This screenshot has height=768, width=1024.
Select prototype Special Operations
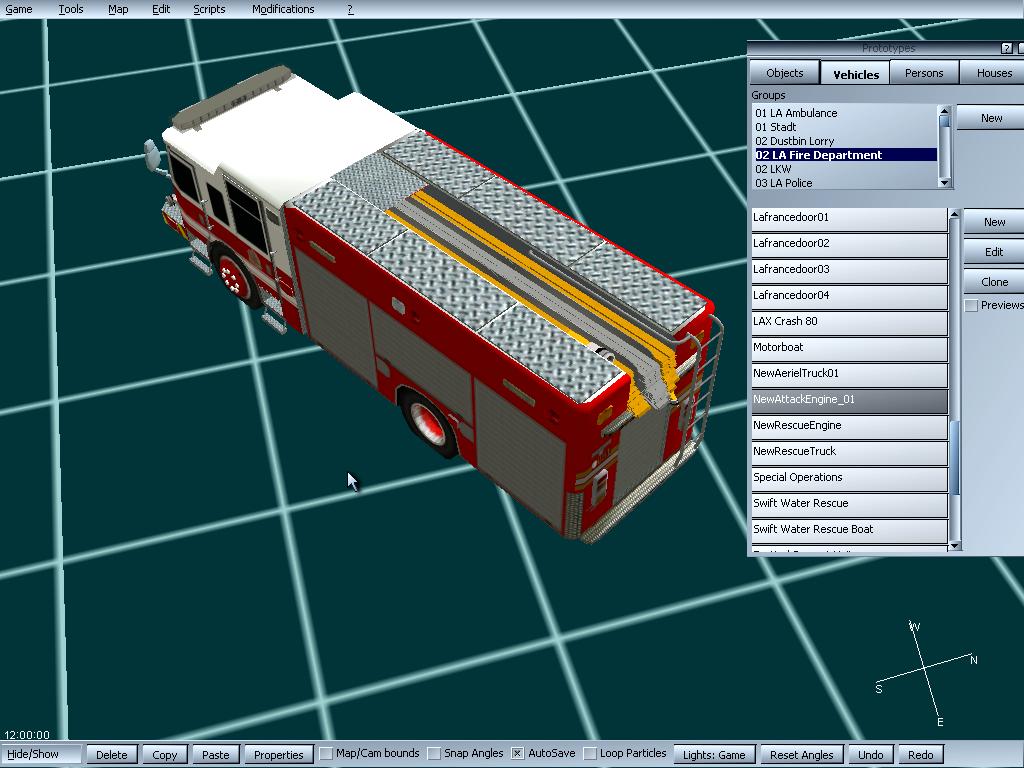pos(849,479)
